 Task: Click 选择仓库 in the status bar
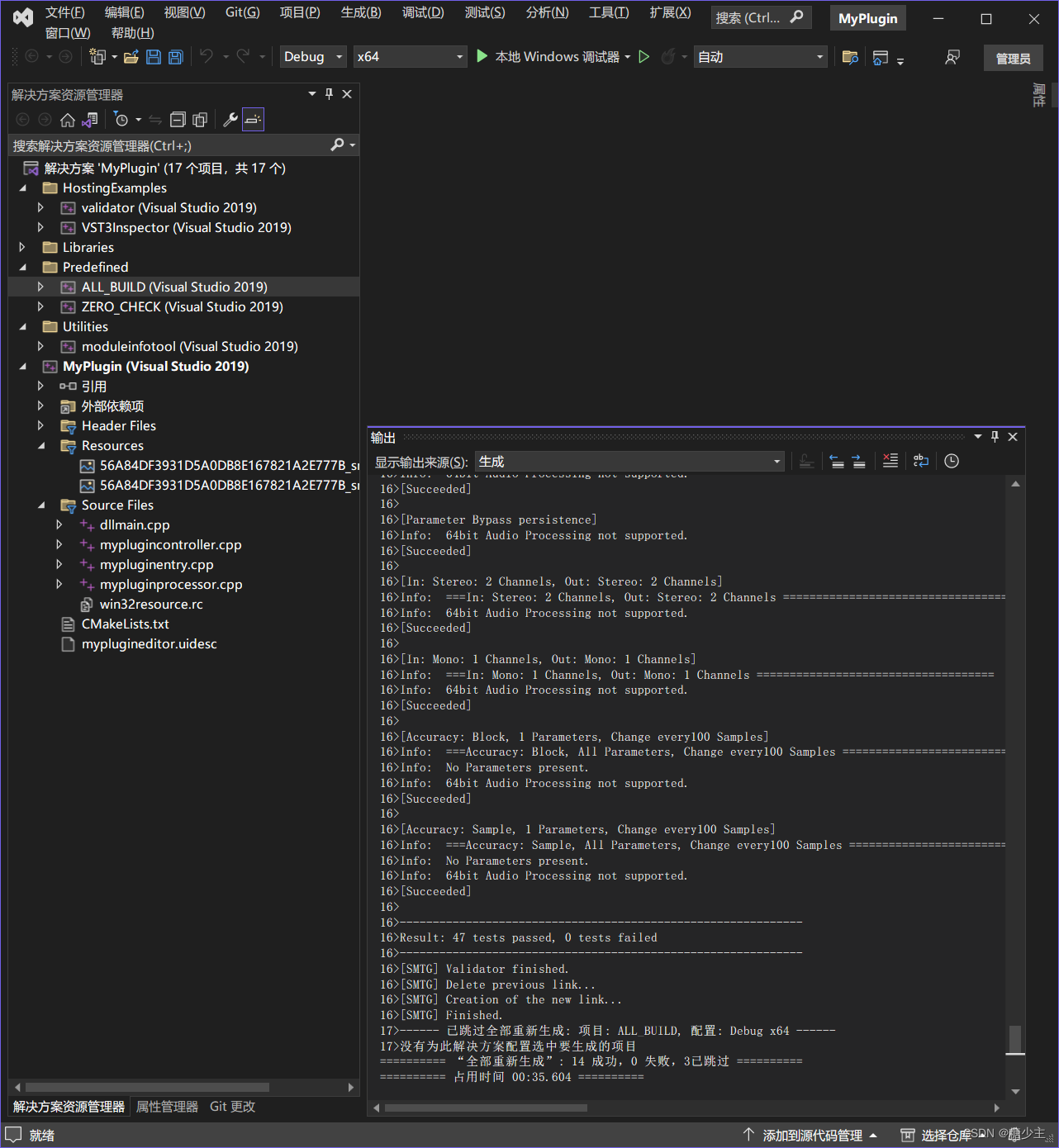pos(942,1136)
